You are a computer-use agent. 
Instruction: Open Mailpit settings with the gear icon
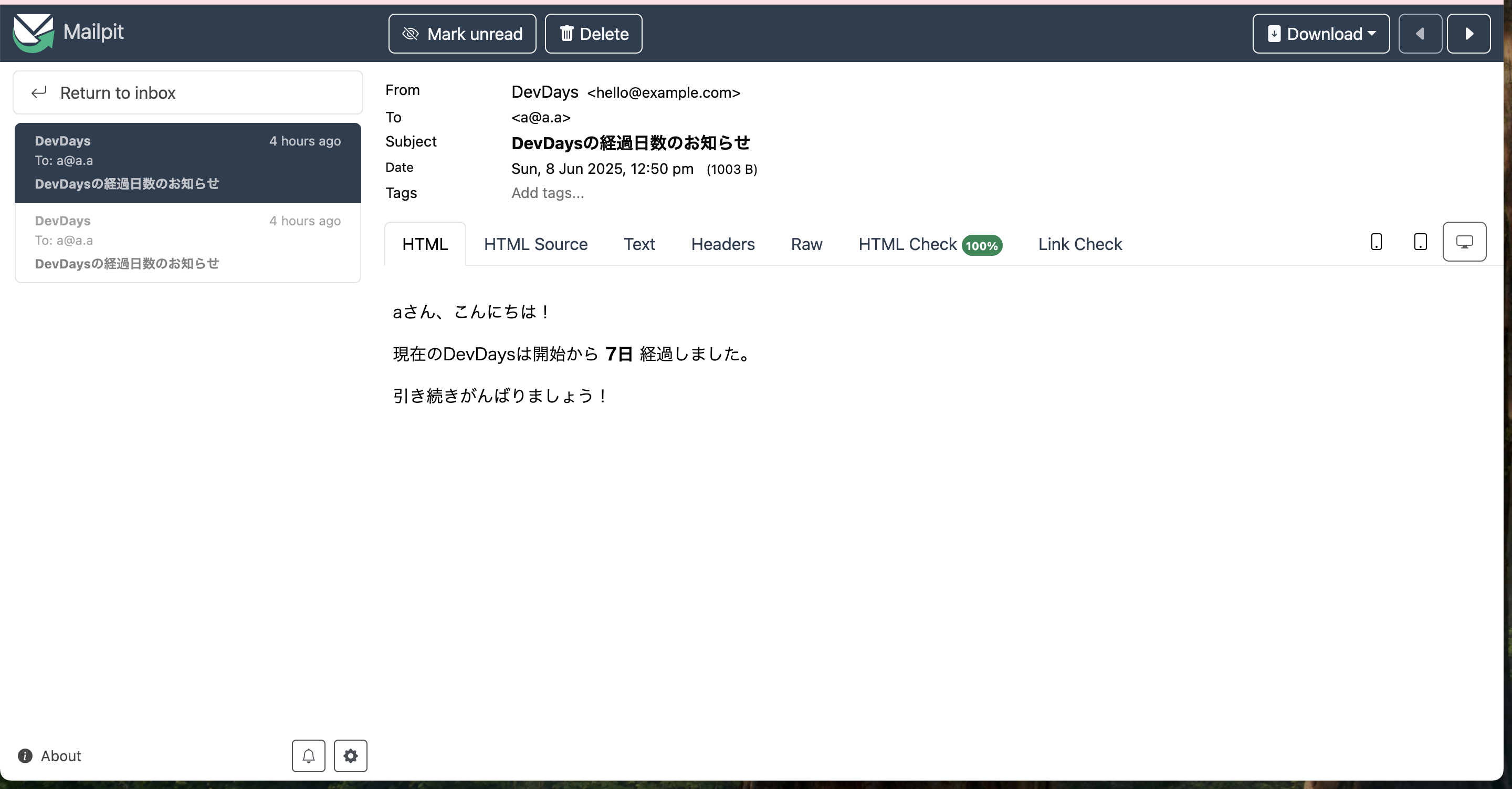point(350,755)
